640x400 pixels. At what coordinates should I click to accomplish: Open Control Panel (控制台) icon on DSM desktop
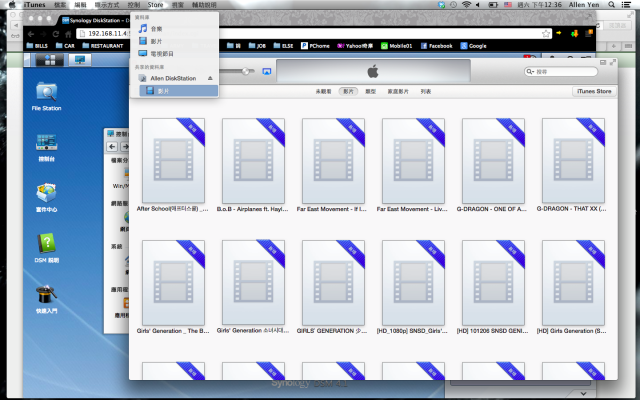tap(47, 147)
